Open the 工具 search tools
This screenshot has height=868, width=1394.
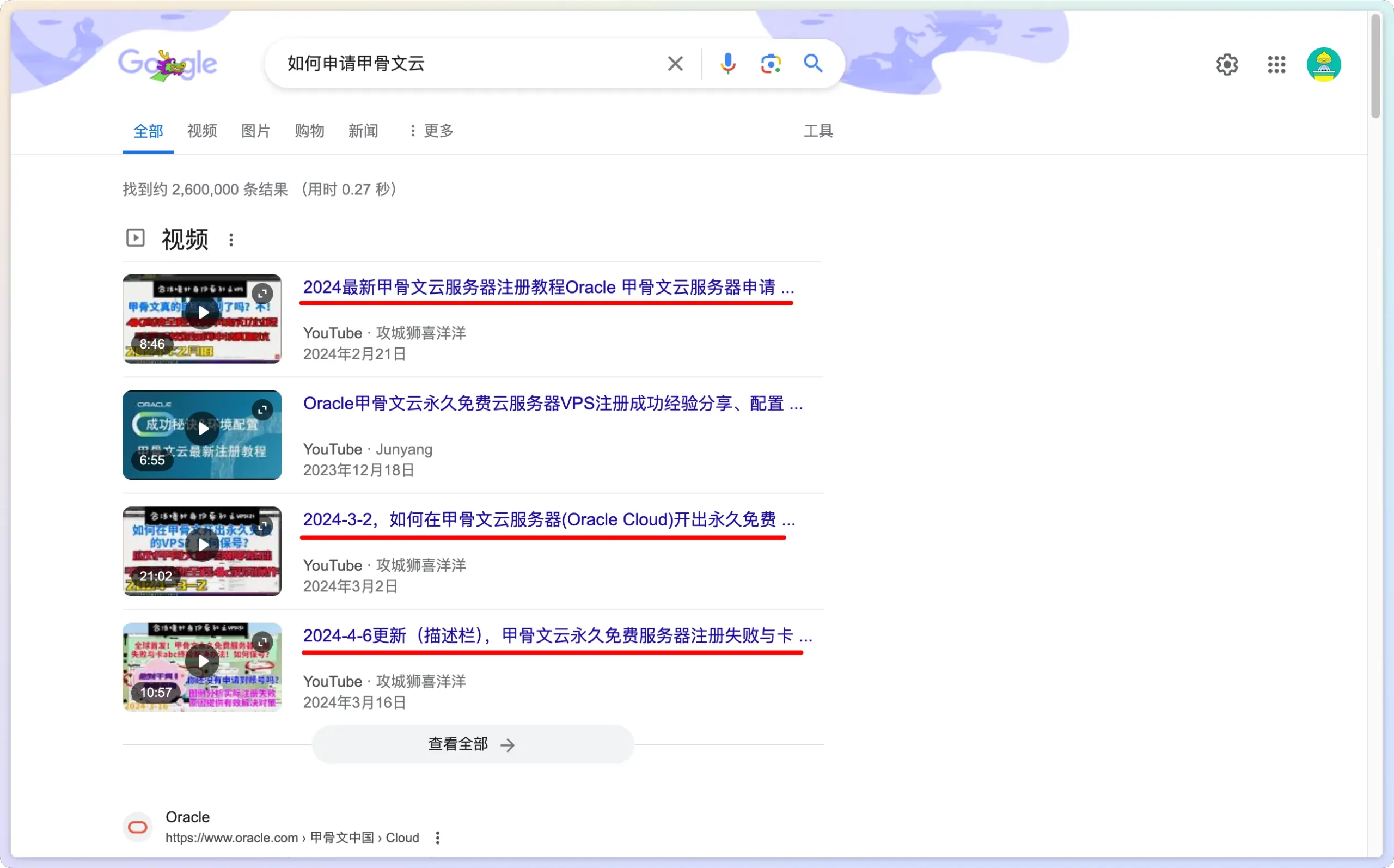(x=818, y=131)
